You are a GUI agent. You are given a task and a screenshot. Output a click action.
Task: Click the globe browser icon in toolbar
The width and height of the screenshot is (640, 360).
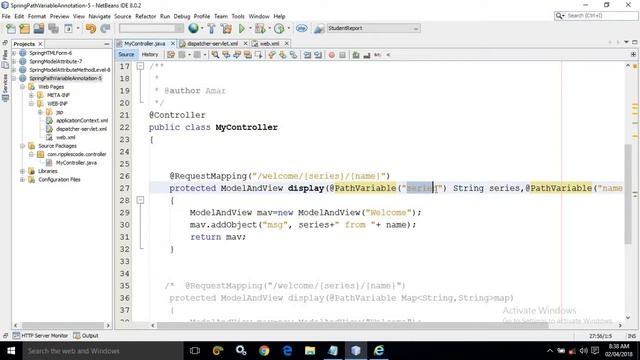pos(193,28)
